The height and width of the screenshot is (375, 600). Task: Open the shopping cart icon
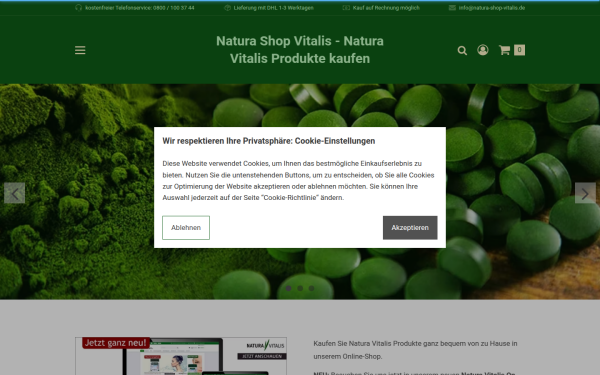tap(504, 50)
